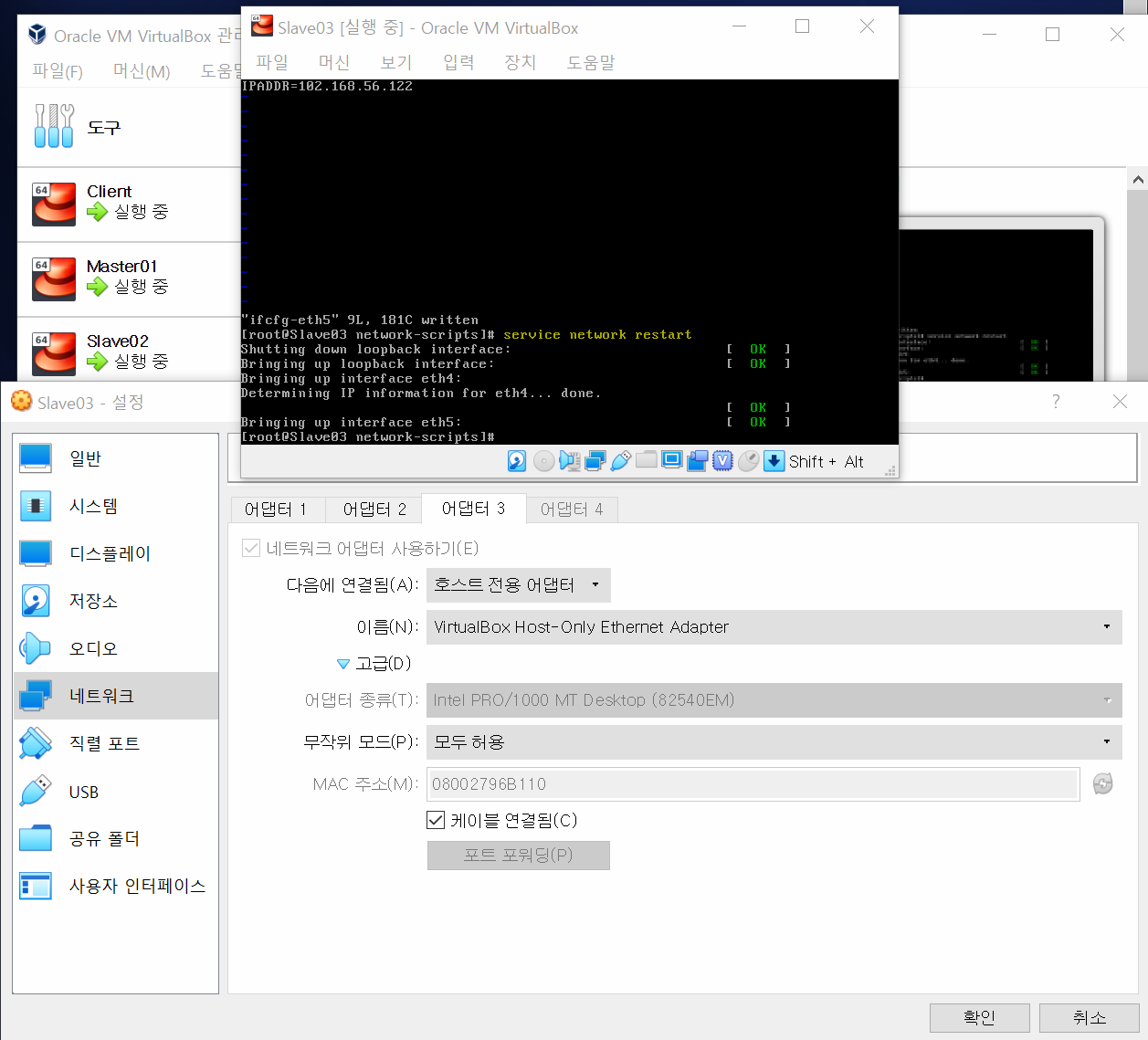
Task: Open 다음에 연결됨 attached-to dropdown
Action: pyautogui.click(x=518, y=584)
